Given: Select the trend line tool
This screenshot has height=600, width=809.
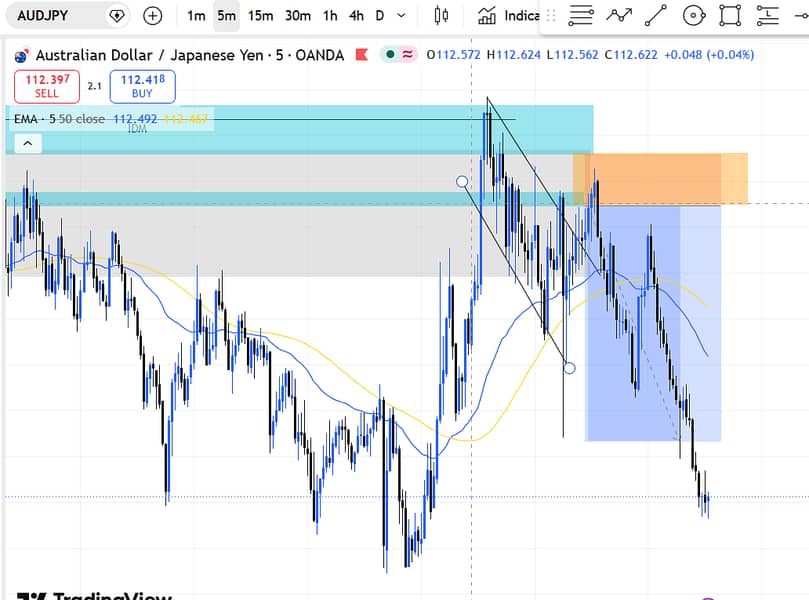Looking at the screenshot, I should click(656, 16).
